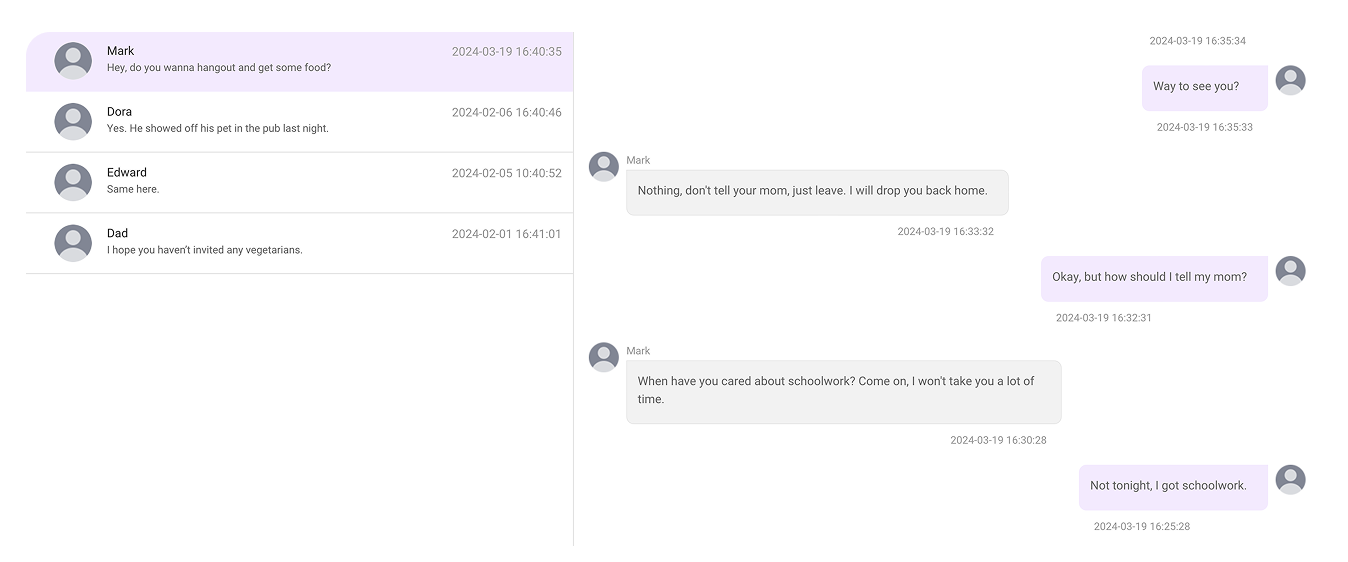Click the avatar beside "Not tonight, I got schoolwork."
1348x562 pixels.
click(1290, 480)
